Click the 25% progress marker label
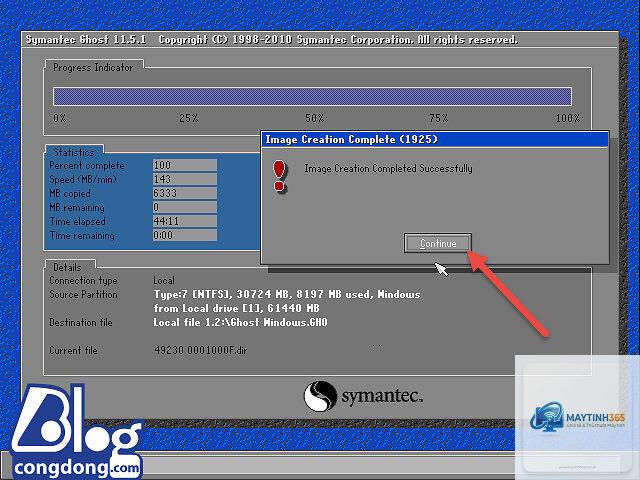640x480 pixels. pos(189,118)
